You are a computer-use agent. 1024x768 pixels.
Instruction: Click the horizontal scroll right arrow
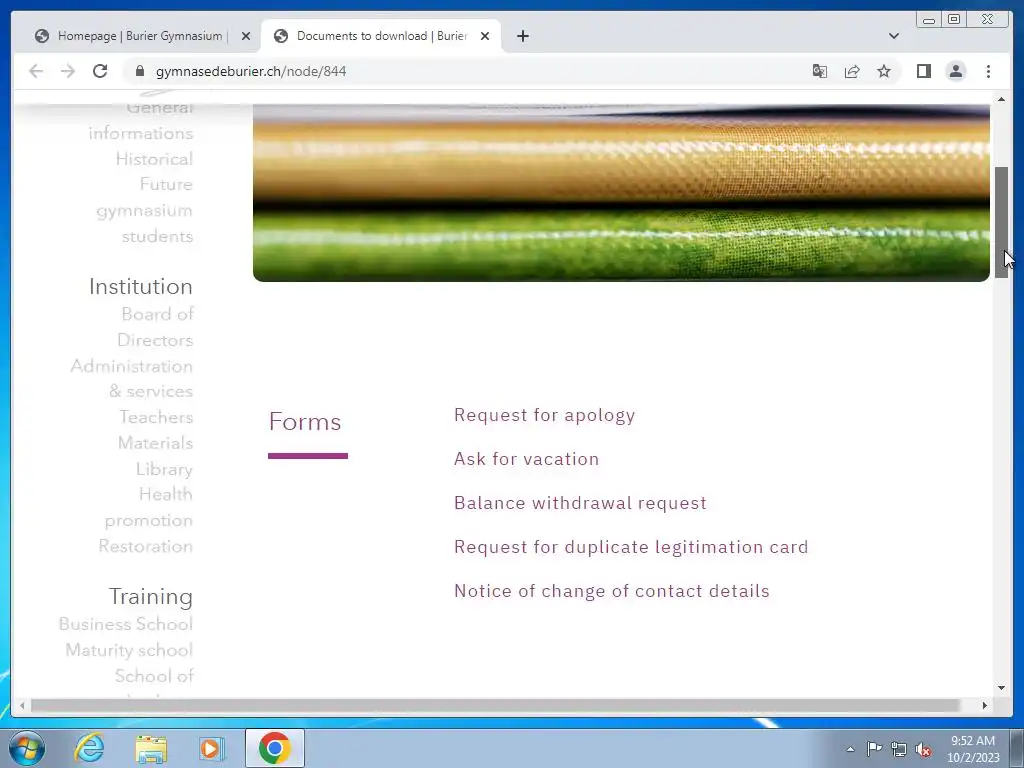click(985, 705)
